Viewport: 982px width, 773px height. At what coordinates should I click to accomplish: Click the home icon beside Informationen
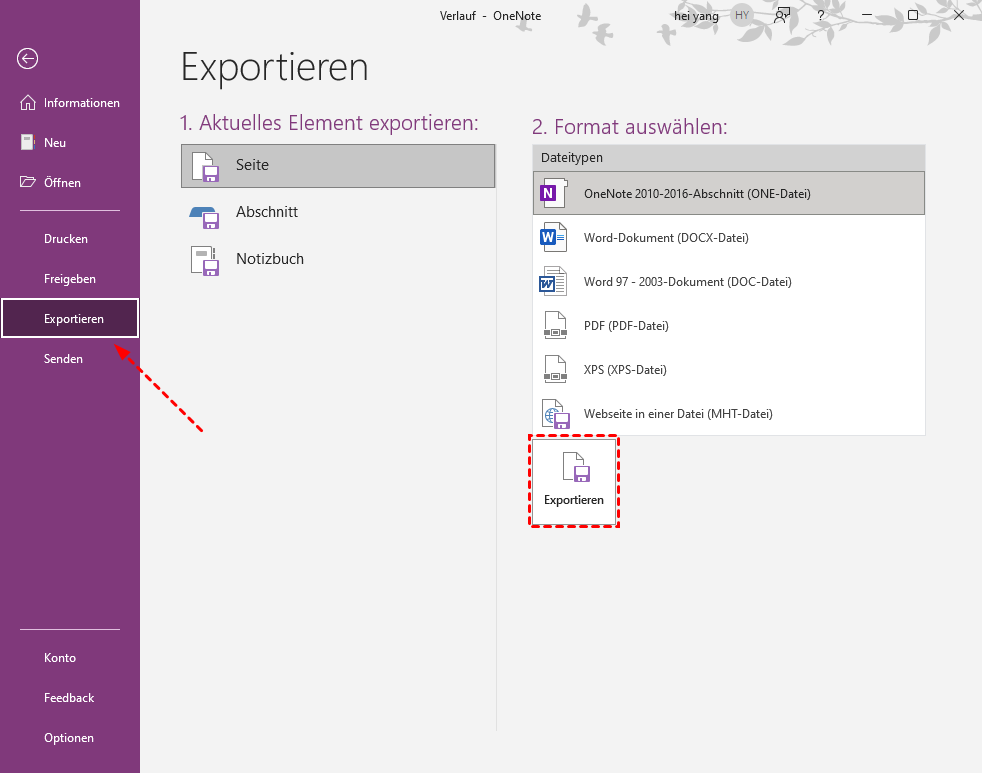click(x=28, y=102)
